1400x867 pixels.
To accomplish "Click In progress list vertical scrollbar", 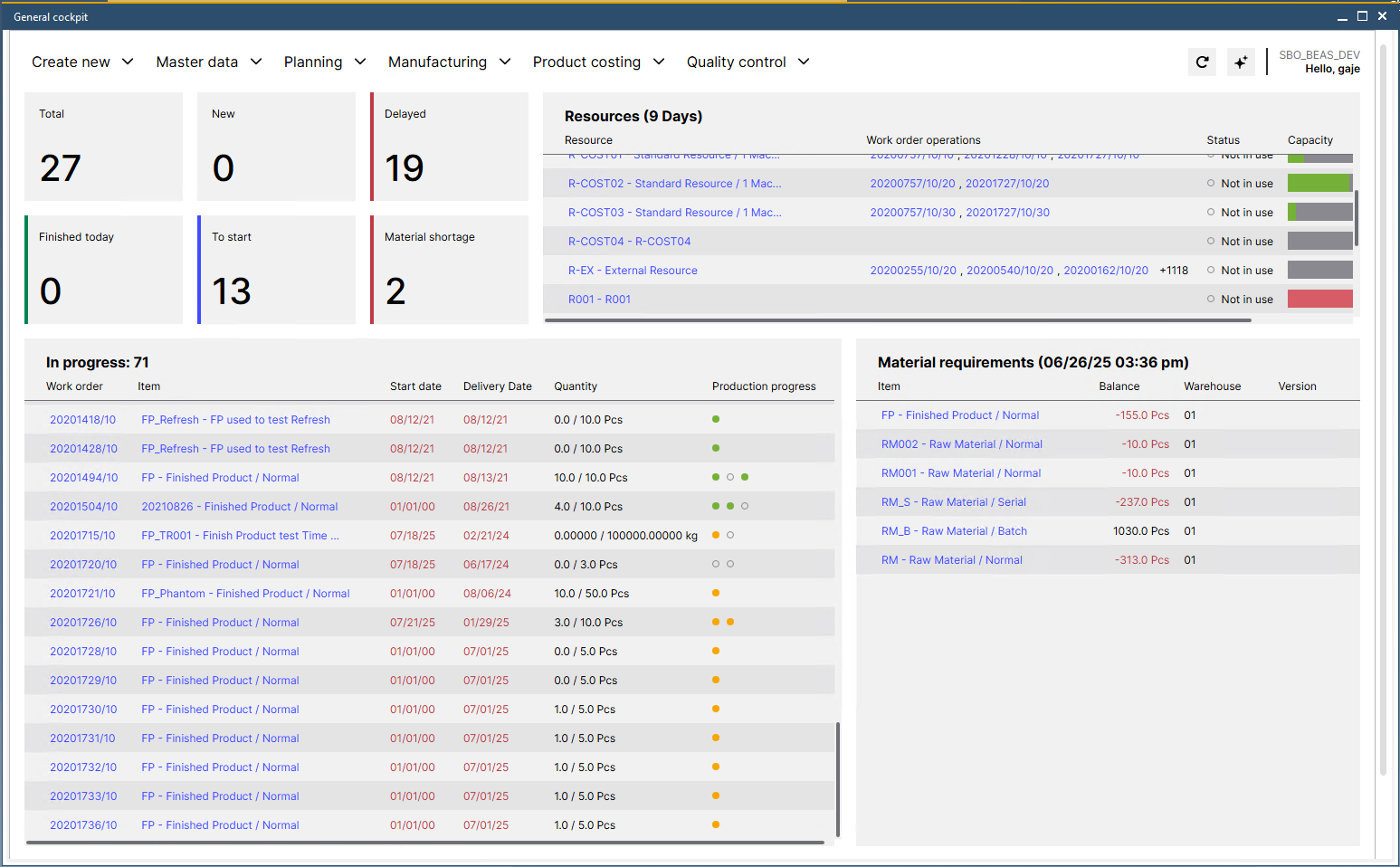I will tap(838, 778).
